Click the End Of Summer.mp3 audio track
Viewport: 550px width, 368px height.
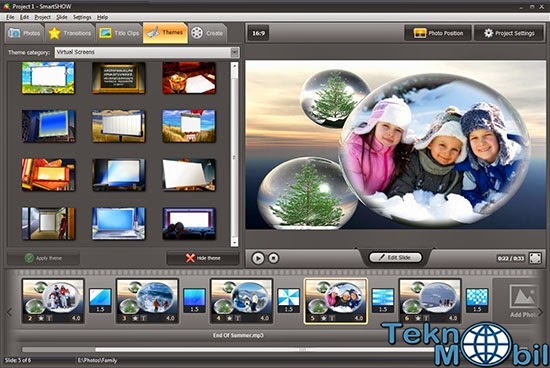pos(238,335)
